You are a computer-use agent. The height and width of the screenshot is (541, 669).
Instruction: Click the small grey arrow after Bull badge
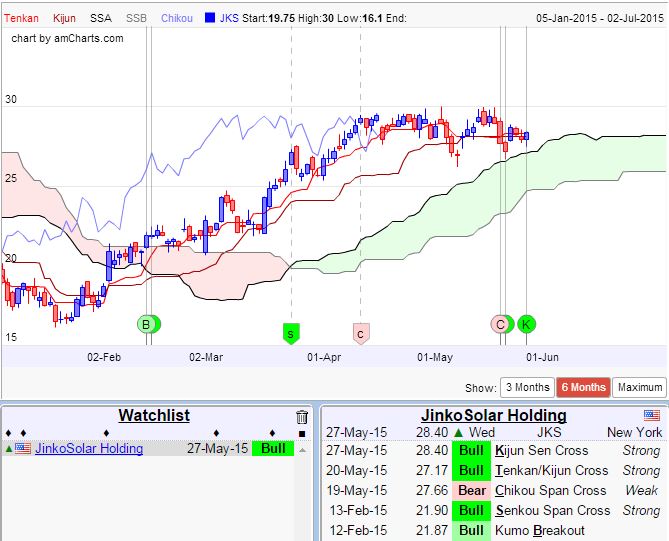[x=303, y=450]
